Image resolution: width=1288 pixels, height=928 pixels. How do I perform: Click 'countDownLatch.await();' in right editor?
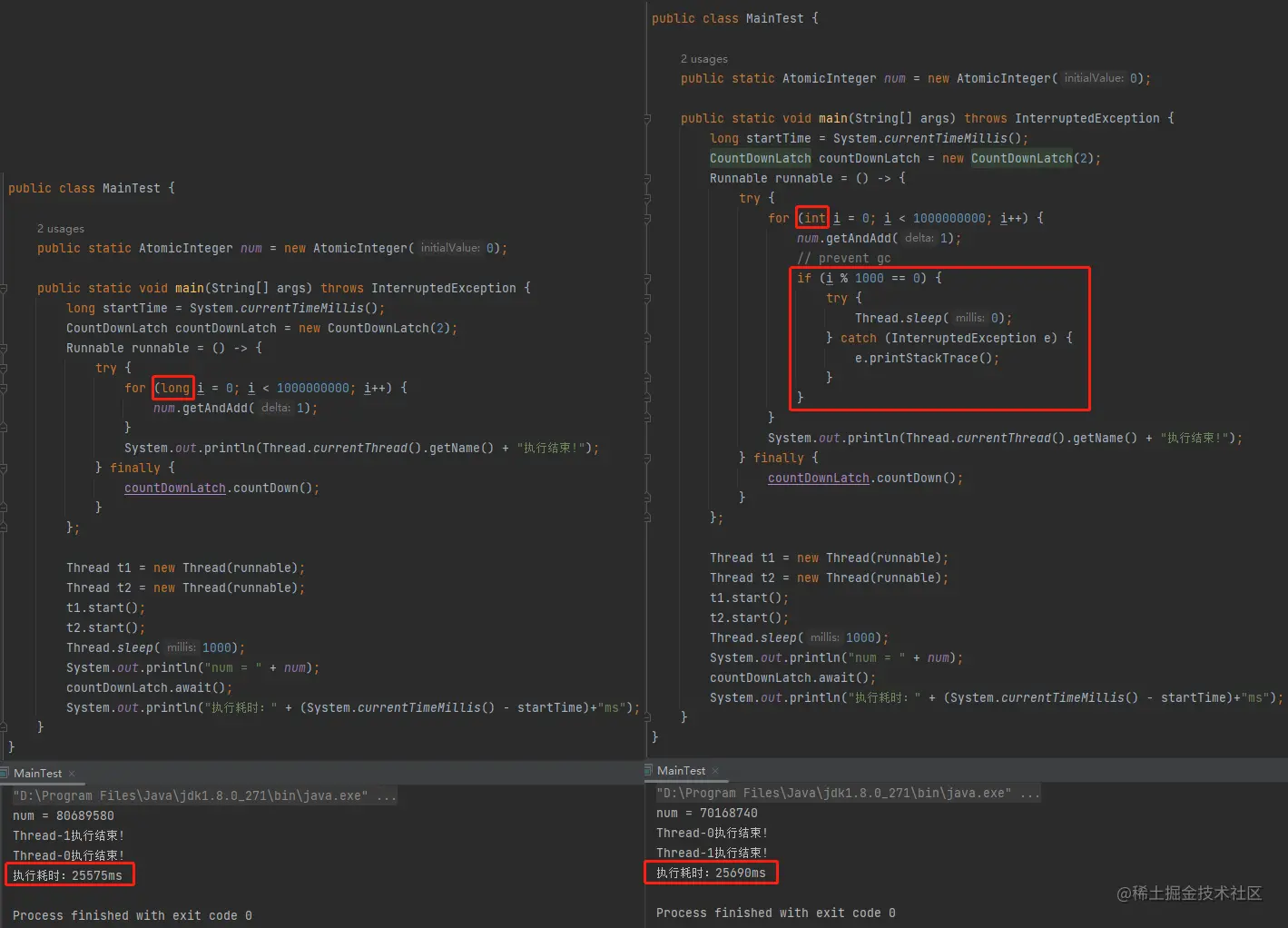pos(792,677)
